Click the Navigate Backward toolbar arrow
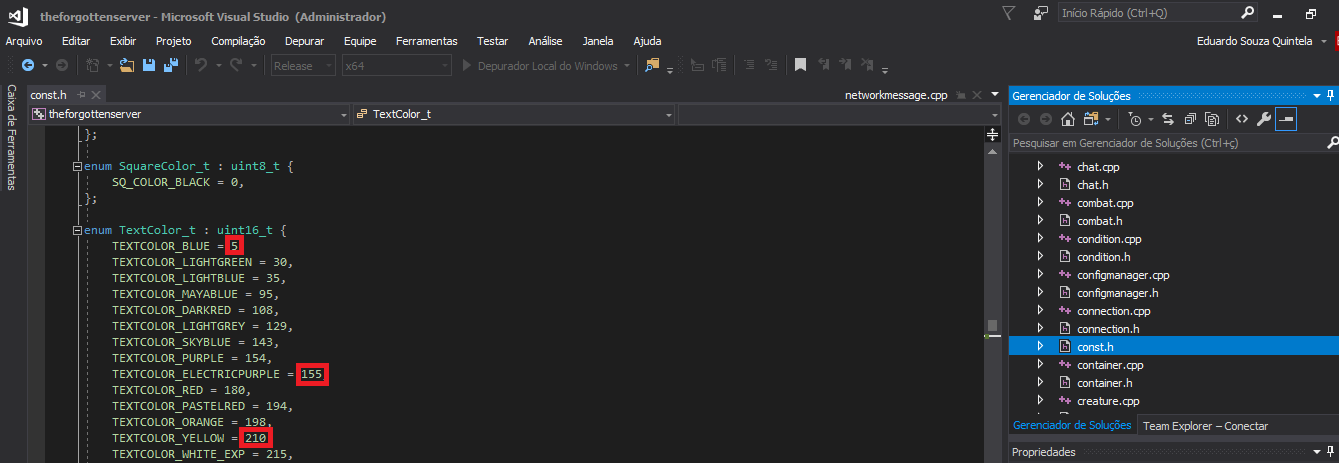This screenshot has height=463, width=1339. 28,65
